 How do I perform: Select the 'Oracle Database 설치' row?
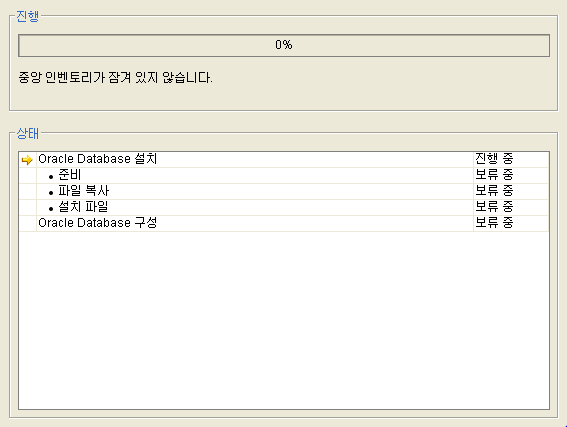[x=284, y=159]
